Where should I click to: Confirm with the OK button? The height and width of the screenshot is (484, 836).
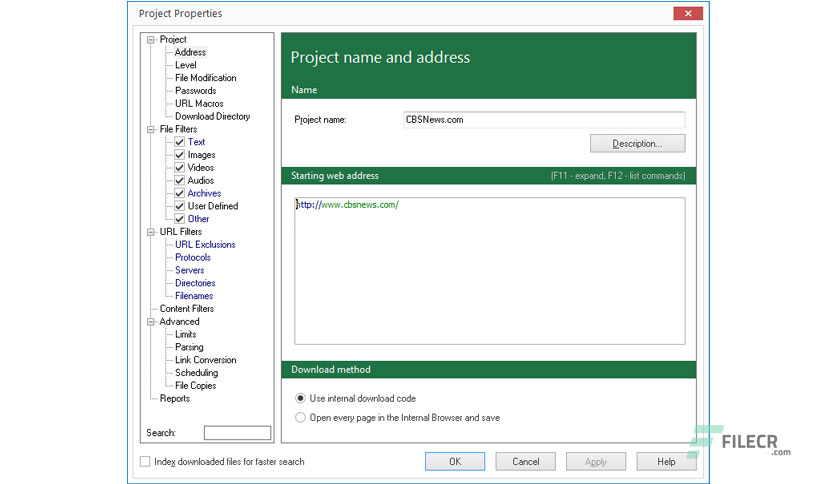[455, 462]
